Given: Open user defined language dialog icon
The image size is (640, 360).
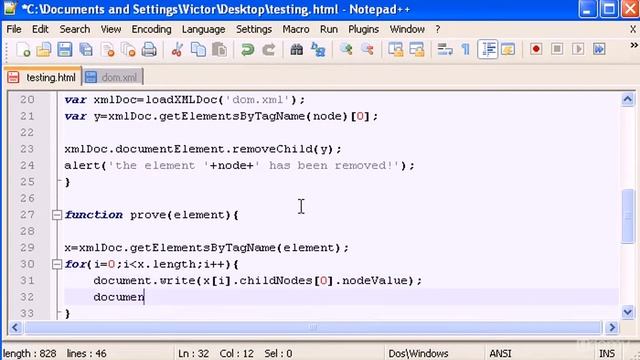Looking at the screenshot, I should (508, 50).
